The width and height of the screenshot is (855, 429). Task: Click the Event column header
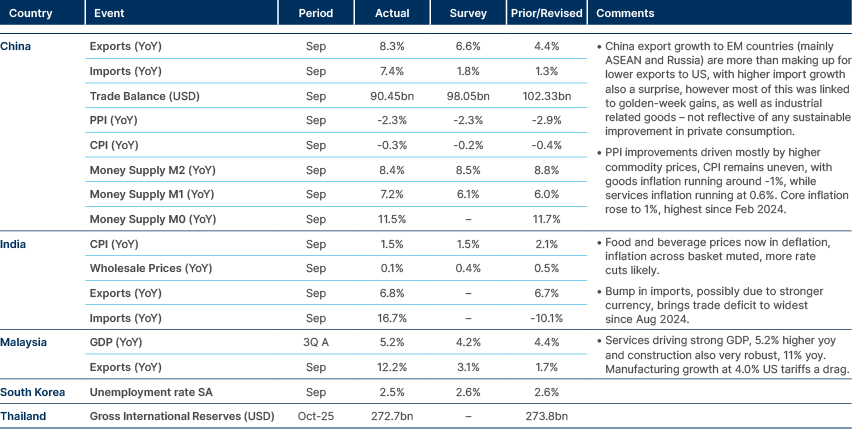pos(110,14)
